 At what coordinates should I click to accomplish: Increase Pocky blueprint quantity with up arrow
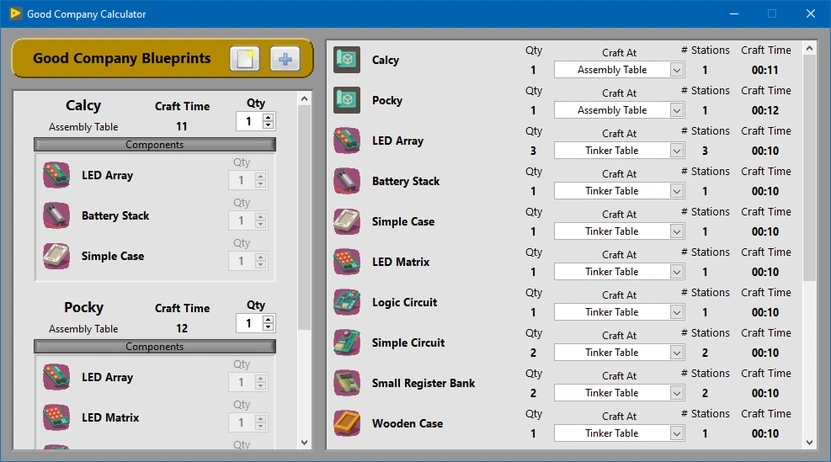(x=268, y=319)
